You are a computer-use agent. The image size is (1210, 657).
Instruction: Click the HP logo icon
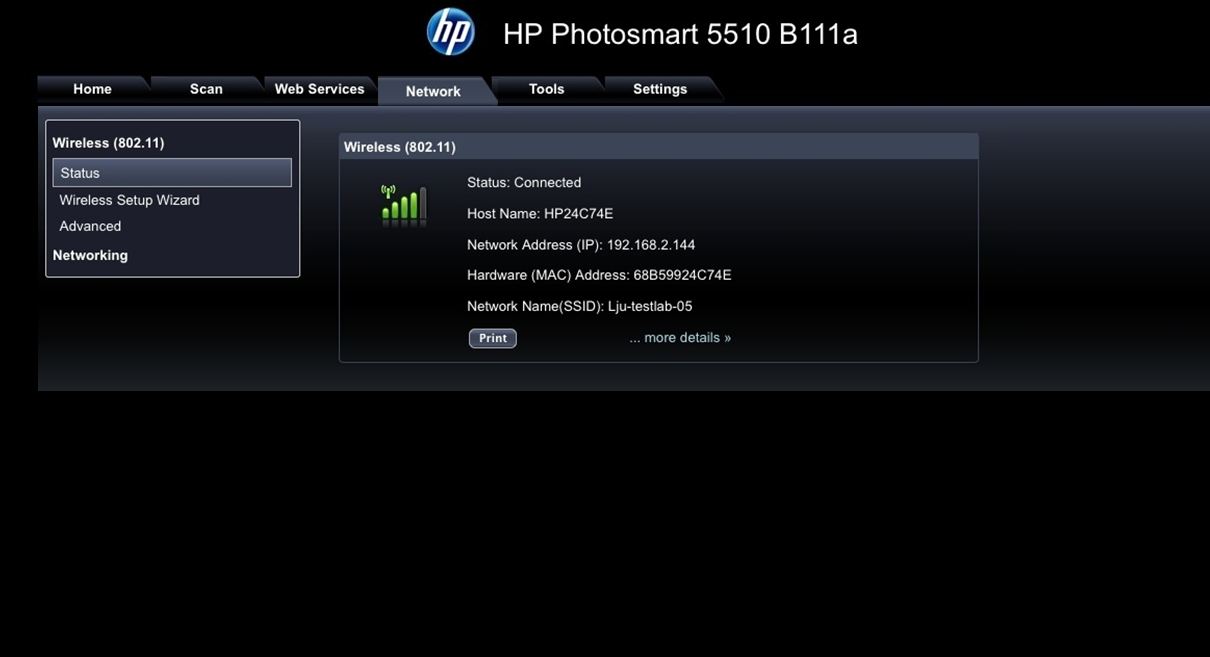(451, 32)
